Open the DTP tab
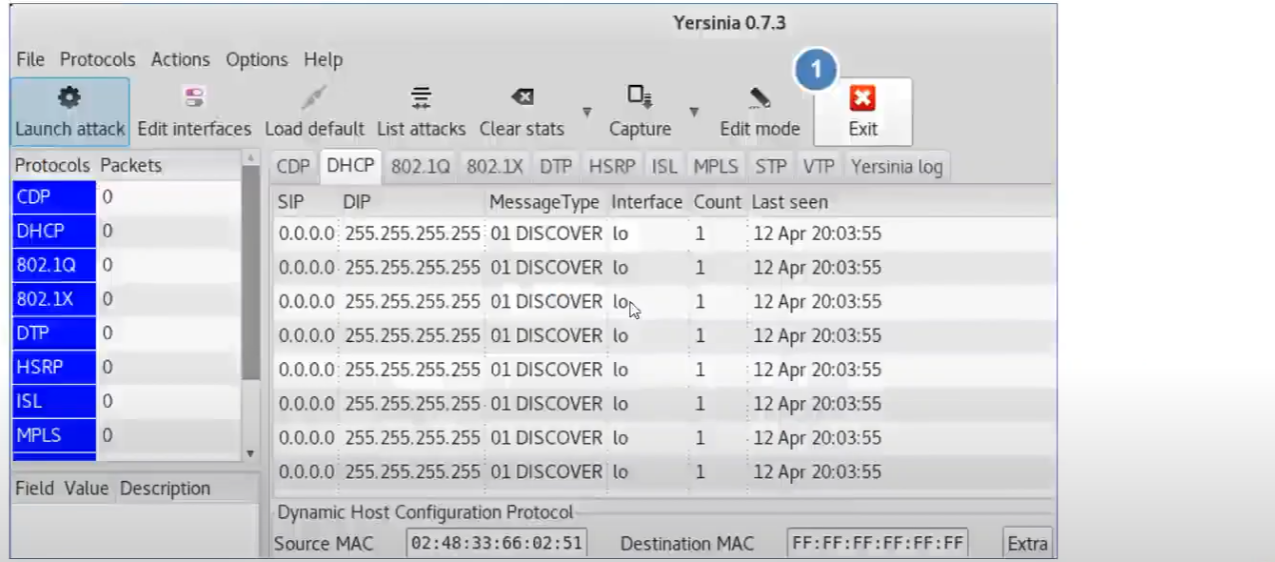 coord(555,167)
